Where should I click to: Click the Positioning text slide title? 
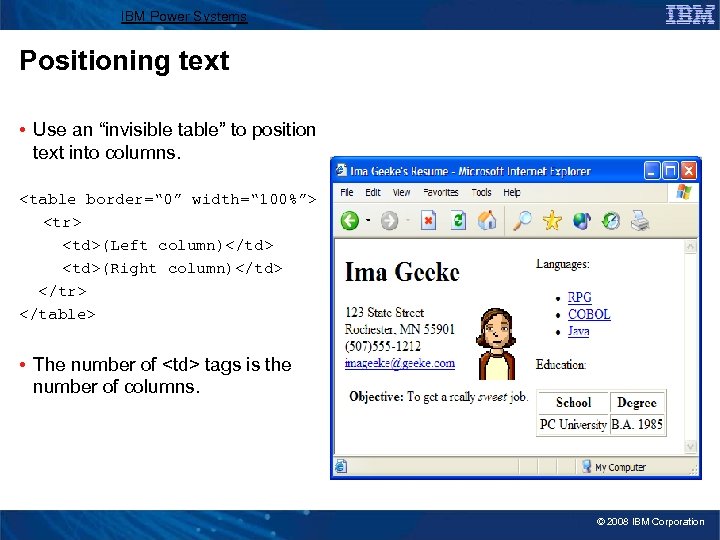point(124,61)
